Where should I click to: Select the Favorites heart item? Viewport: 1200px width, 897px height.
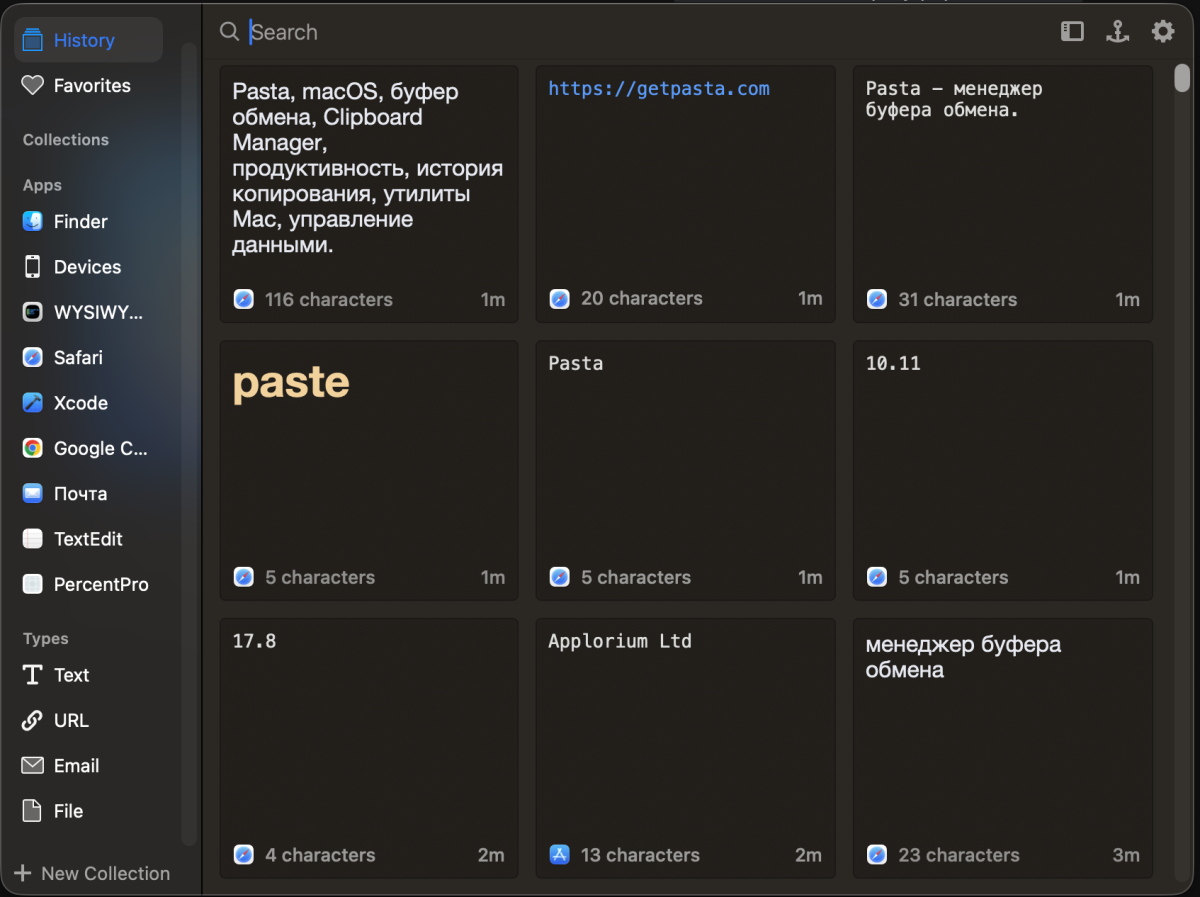tap(88, 86)
